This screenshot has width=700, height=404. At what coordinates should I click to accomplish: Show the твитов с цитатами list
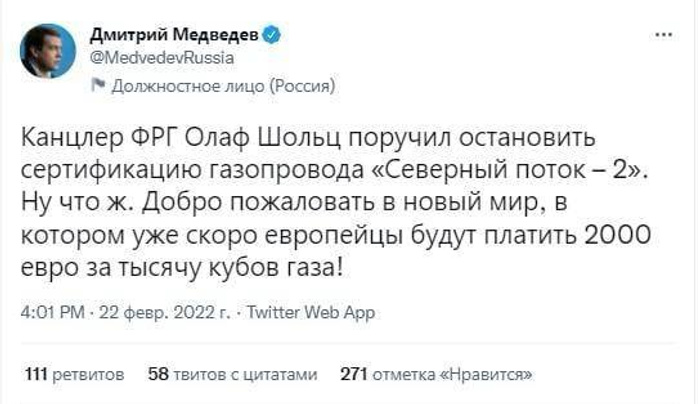pyautogui.click(x=247, y=375)
